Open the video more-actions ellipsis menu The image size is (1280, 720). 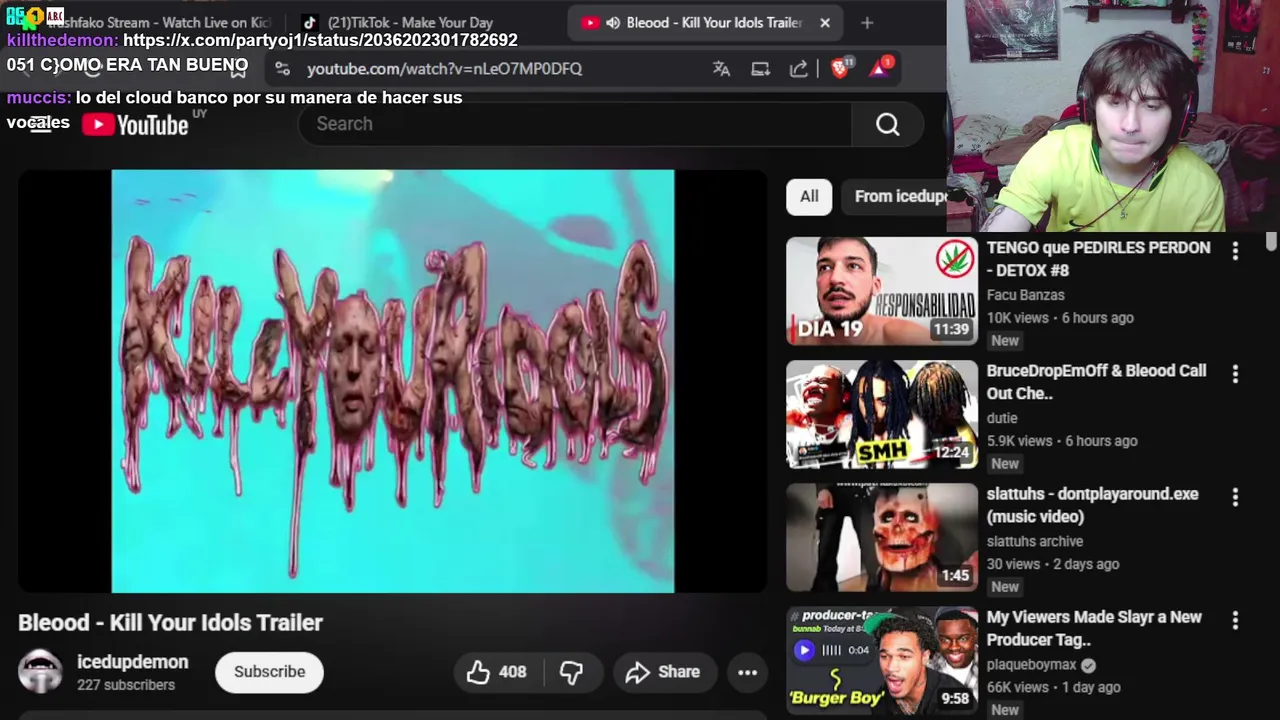747,672
